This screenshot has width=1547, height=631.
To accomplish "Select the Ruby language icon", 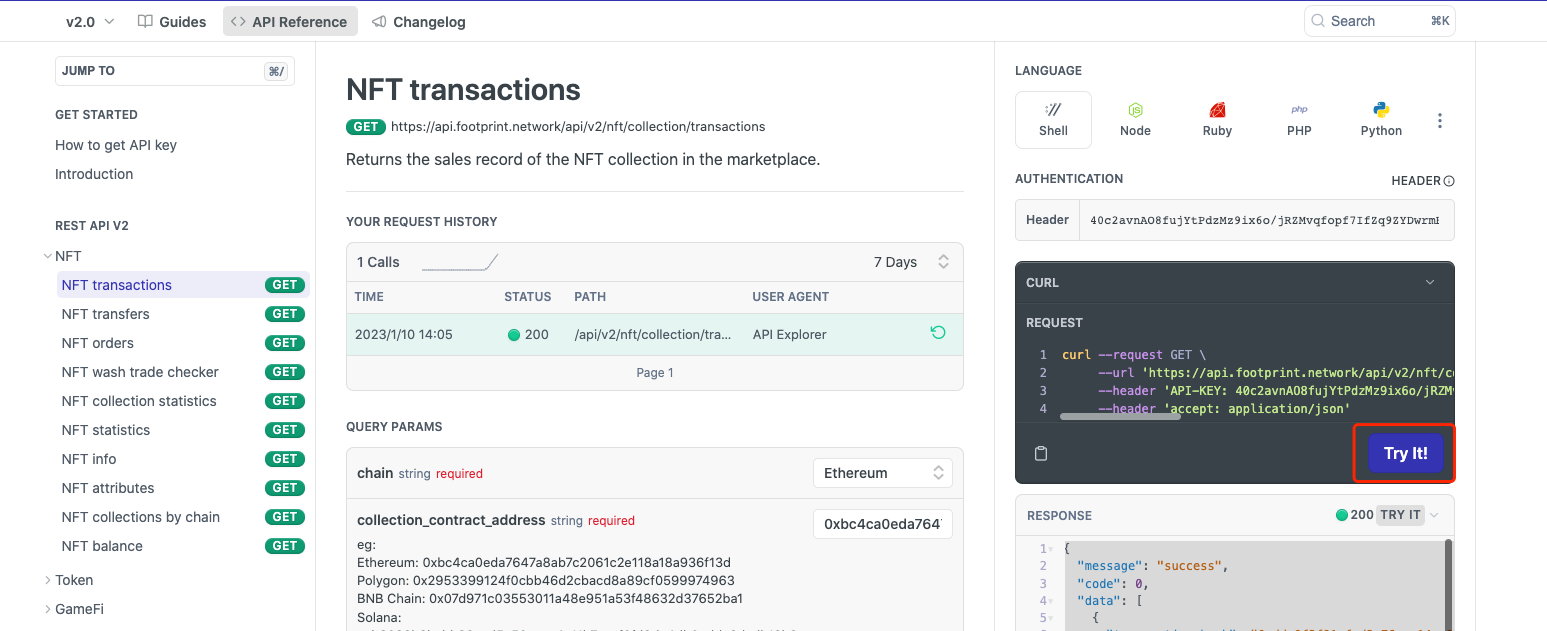I will (1217, 119).
